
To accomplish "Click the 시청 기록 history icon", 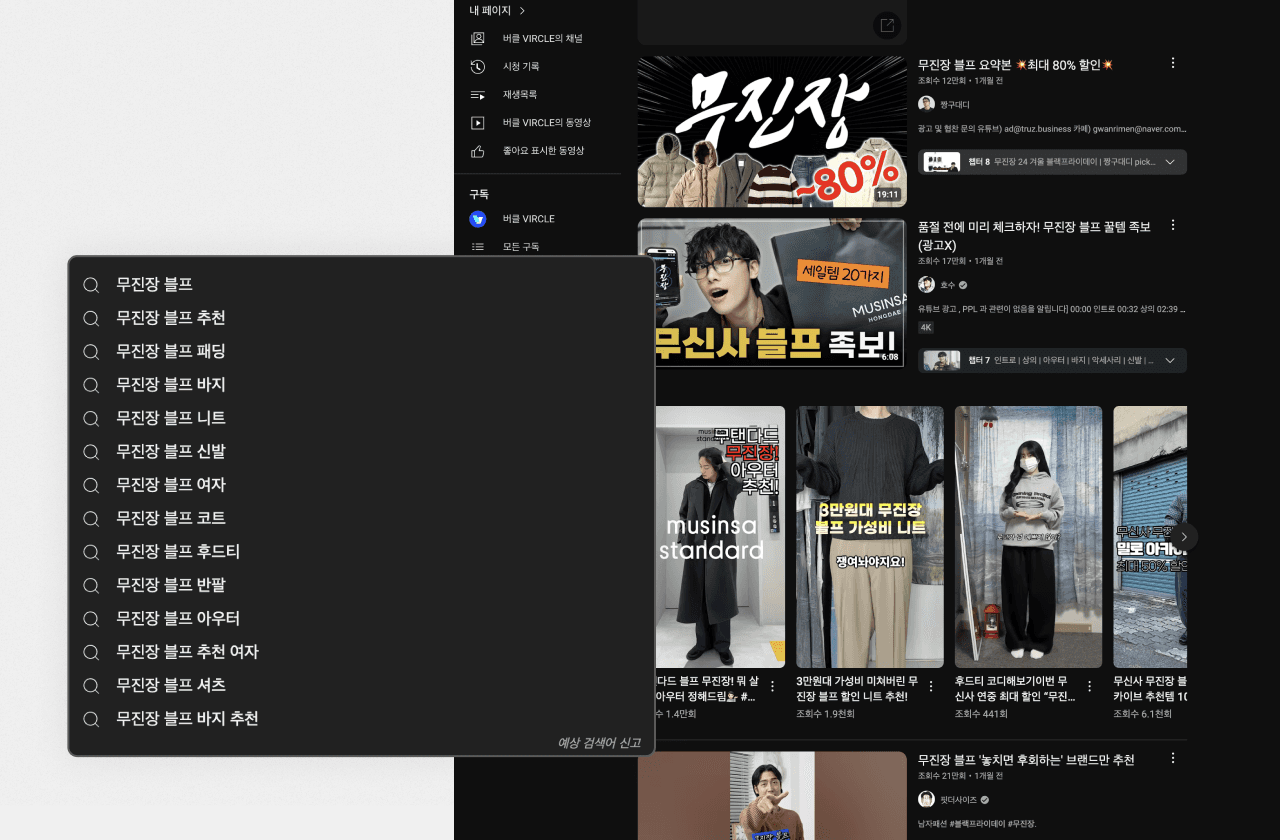I will (478, 66).
